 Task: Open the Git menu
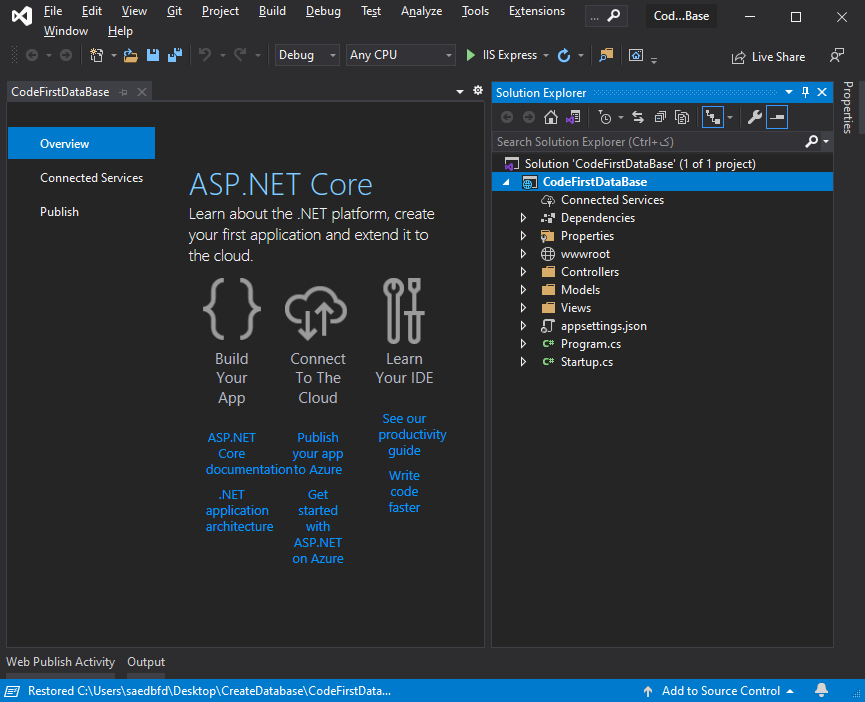174,11
